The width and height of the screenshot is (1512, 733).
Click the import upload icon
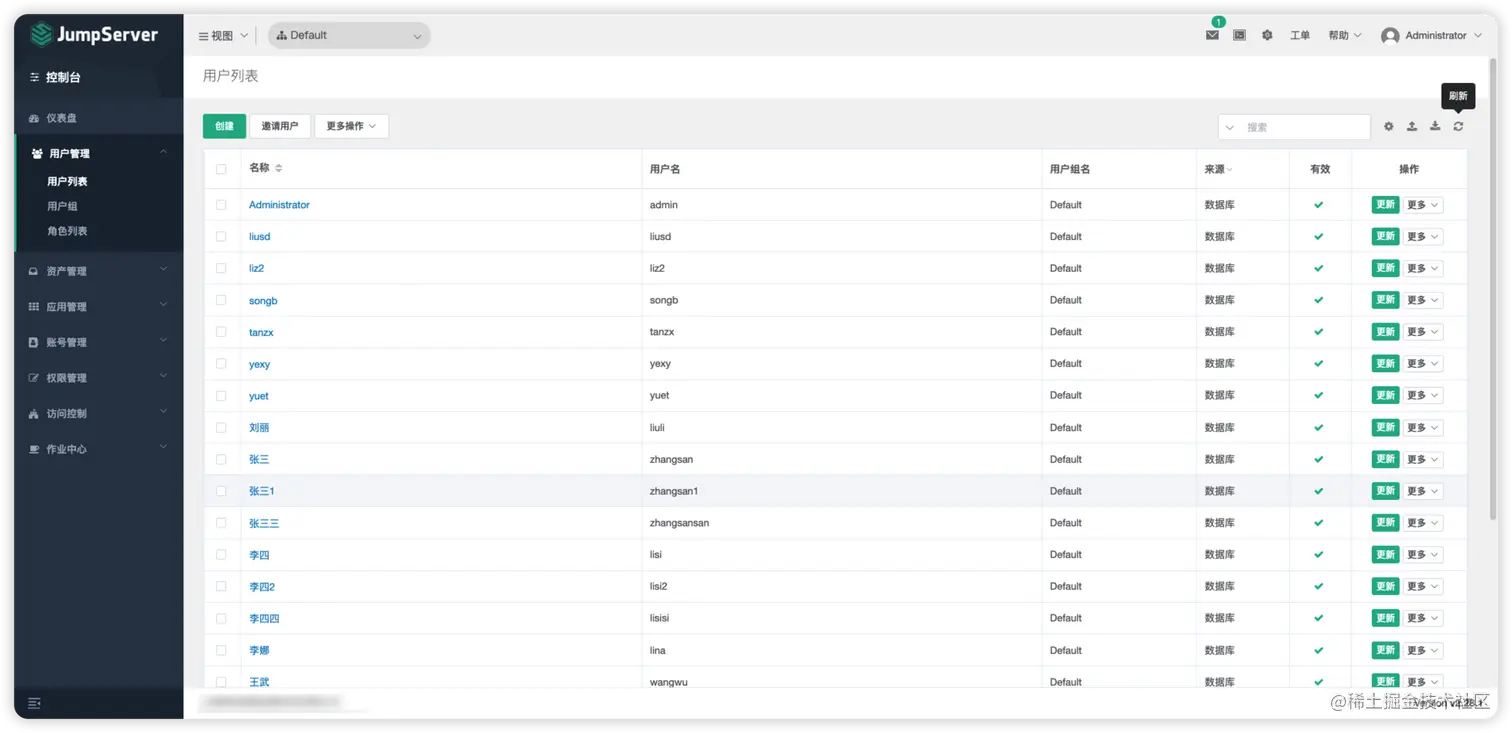(x=1412, y=126)
